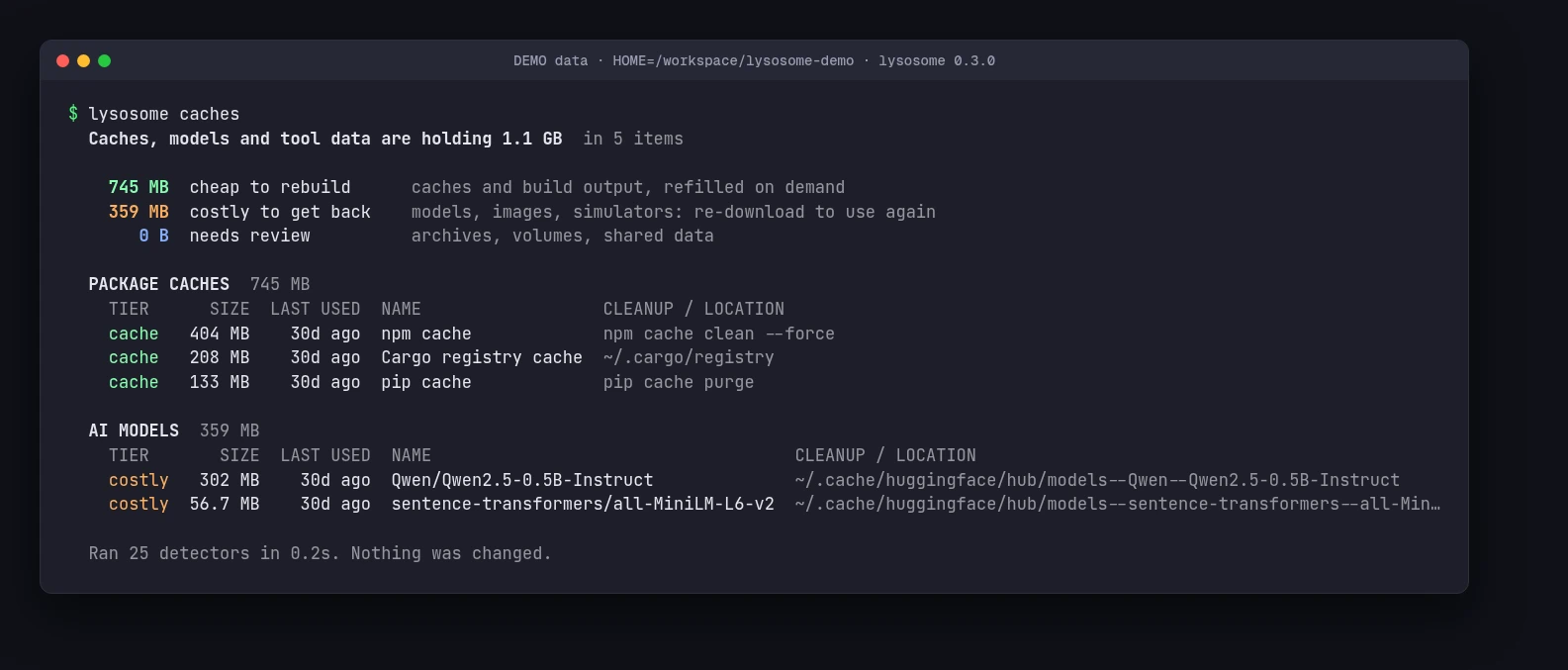Click the '133 MB' size value

(x=220, y=382)
